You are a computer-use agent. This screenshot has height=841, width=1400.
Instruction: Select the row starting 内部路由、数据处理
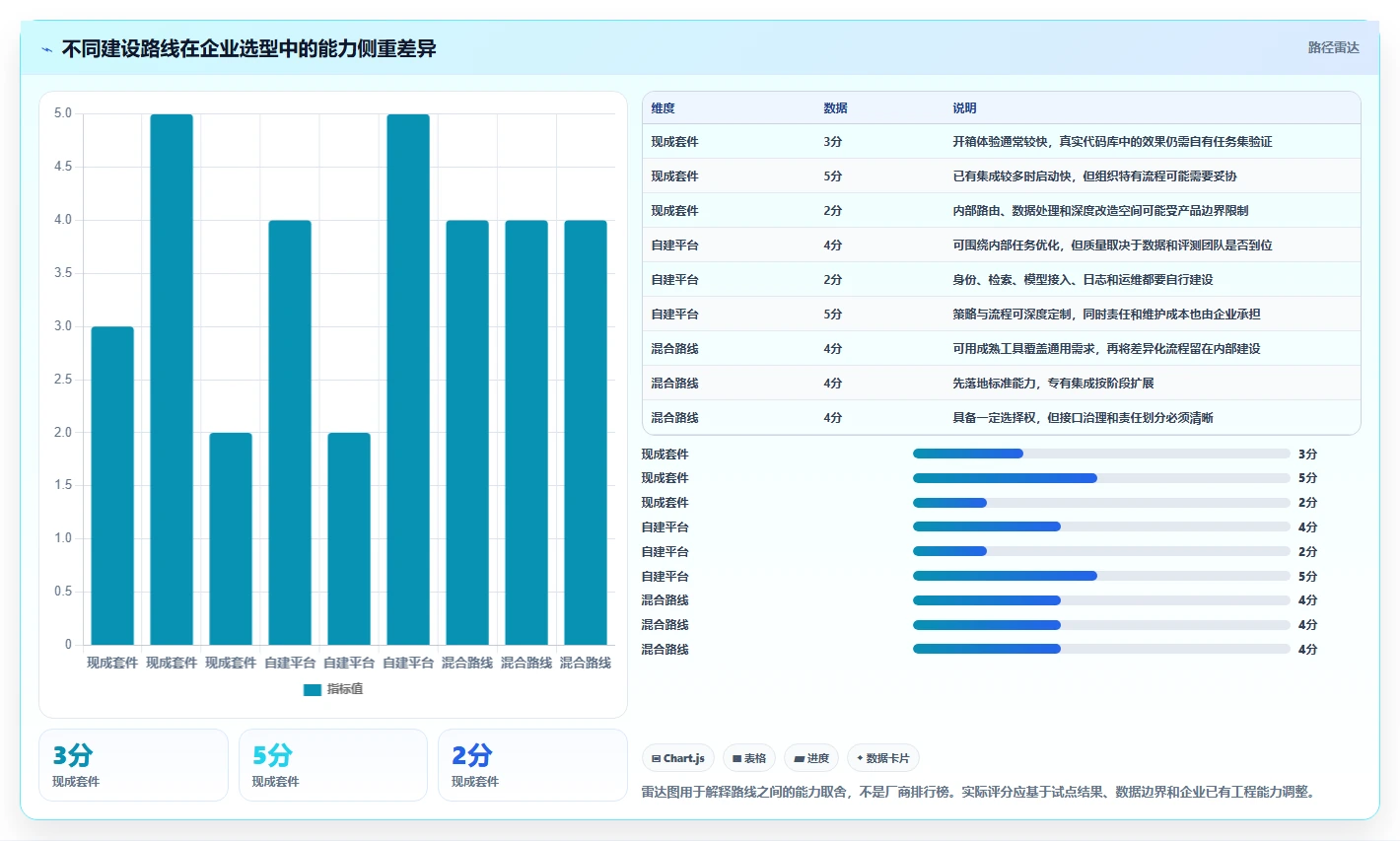(x=1002, y=211)
